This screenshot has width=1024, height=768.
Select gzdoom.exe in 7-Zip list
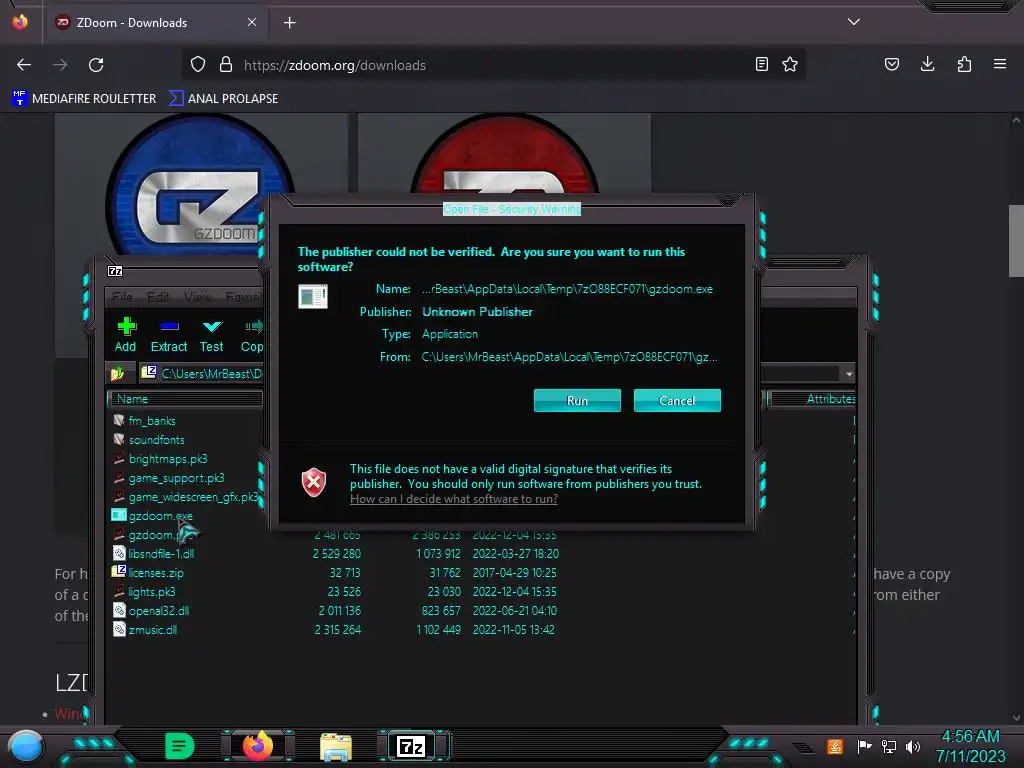click(161, 516)
